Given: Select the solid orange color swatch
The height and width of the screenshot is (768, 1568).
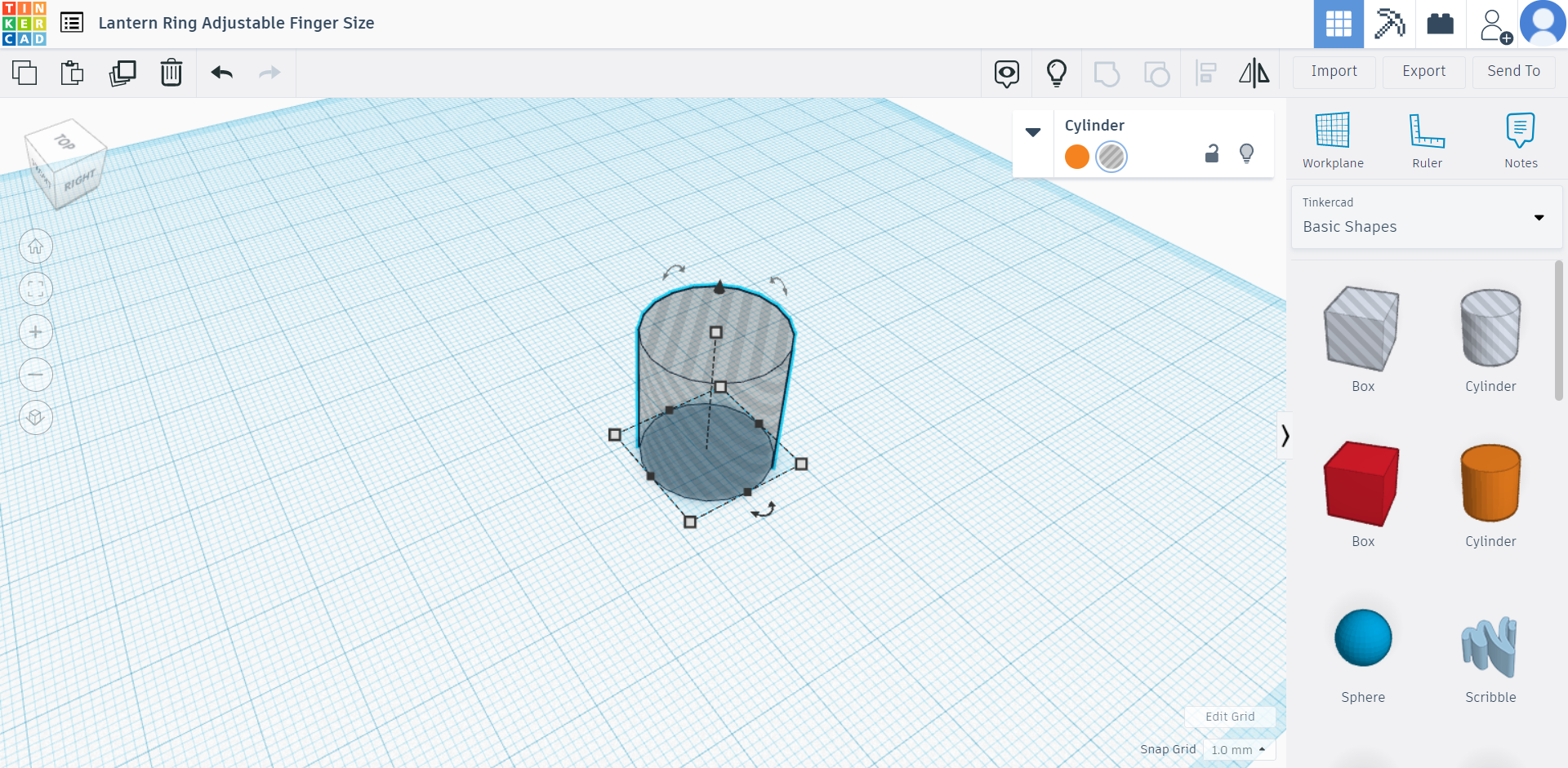Looking at the screenshot, I should click(x=1076, y=156).
